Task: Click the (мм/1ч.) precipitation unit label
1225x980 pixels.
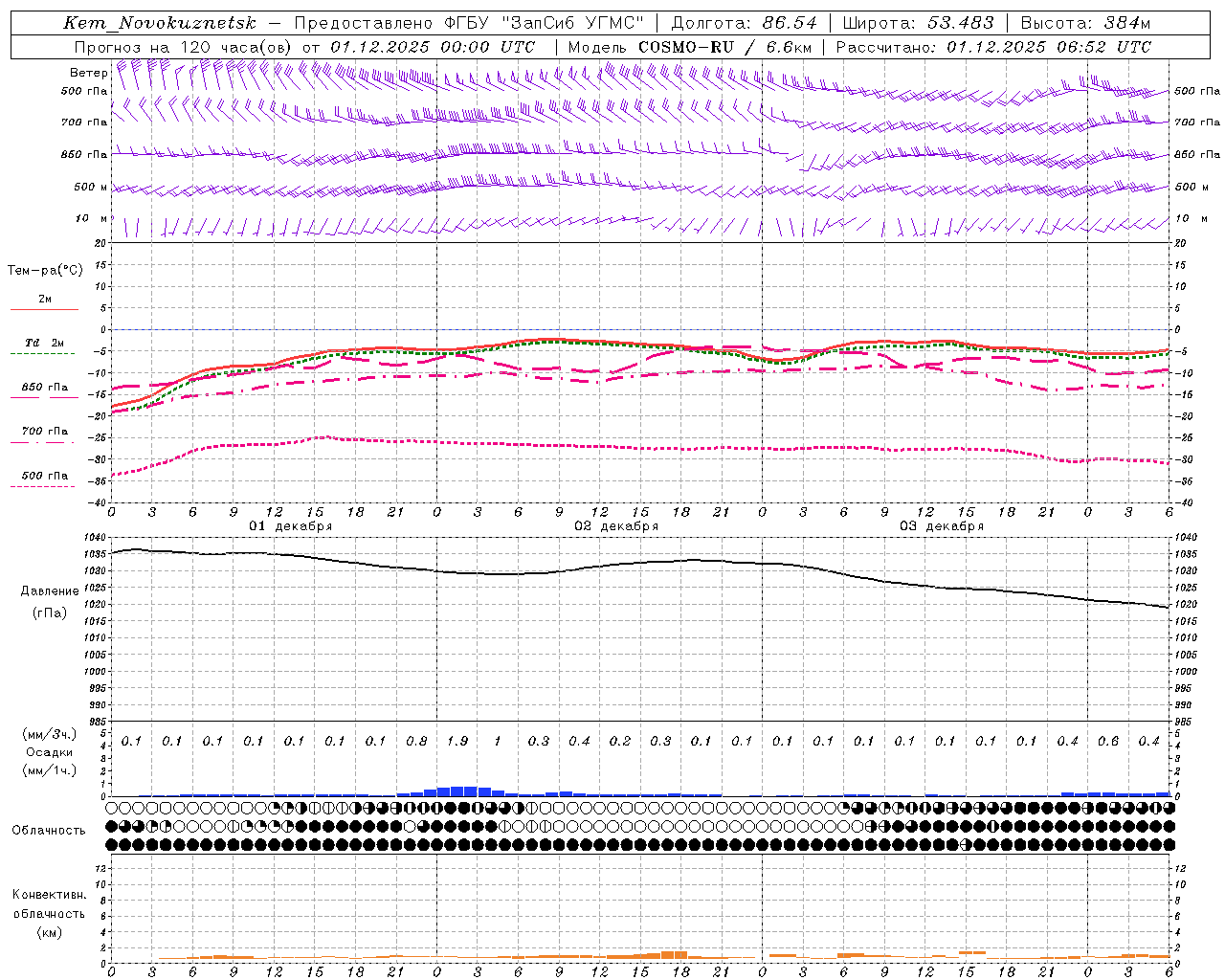Action: (x=49, y=770)
